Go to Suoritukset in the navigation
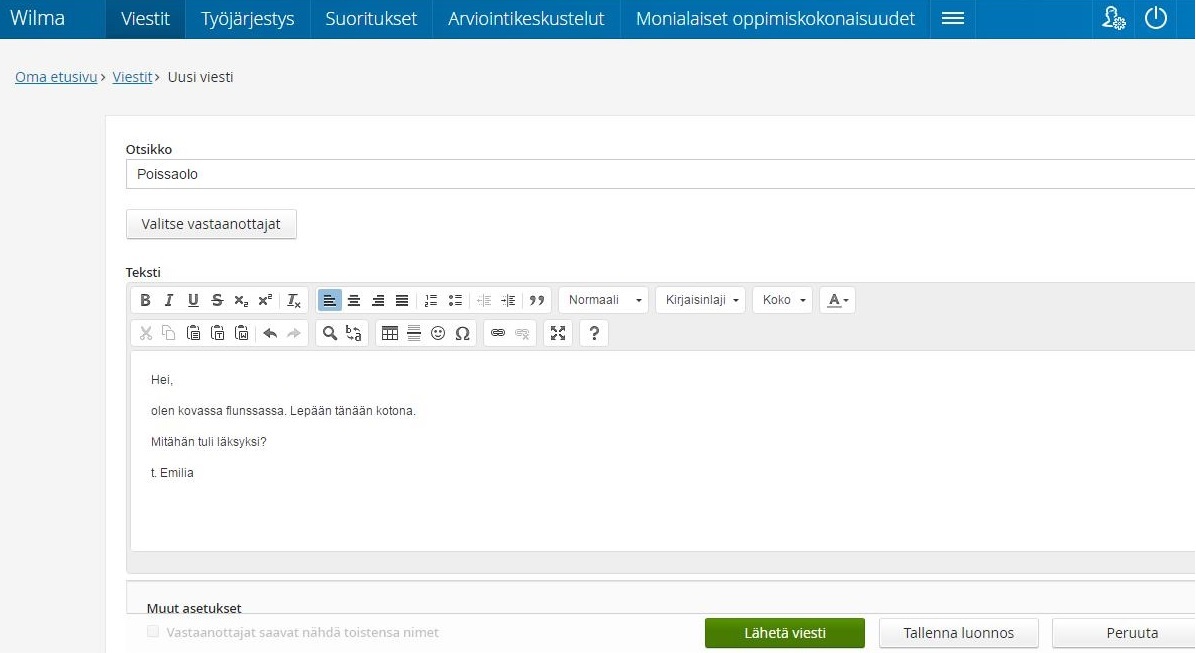This screenshot has width=1196, height=653. [371, 19]
